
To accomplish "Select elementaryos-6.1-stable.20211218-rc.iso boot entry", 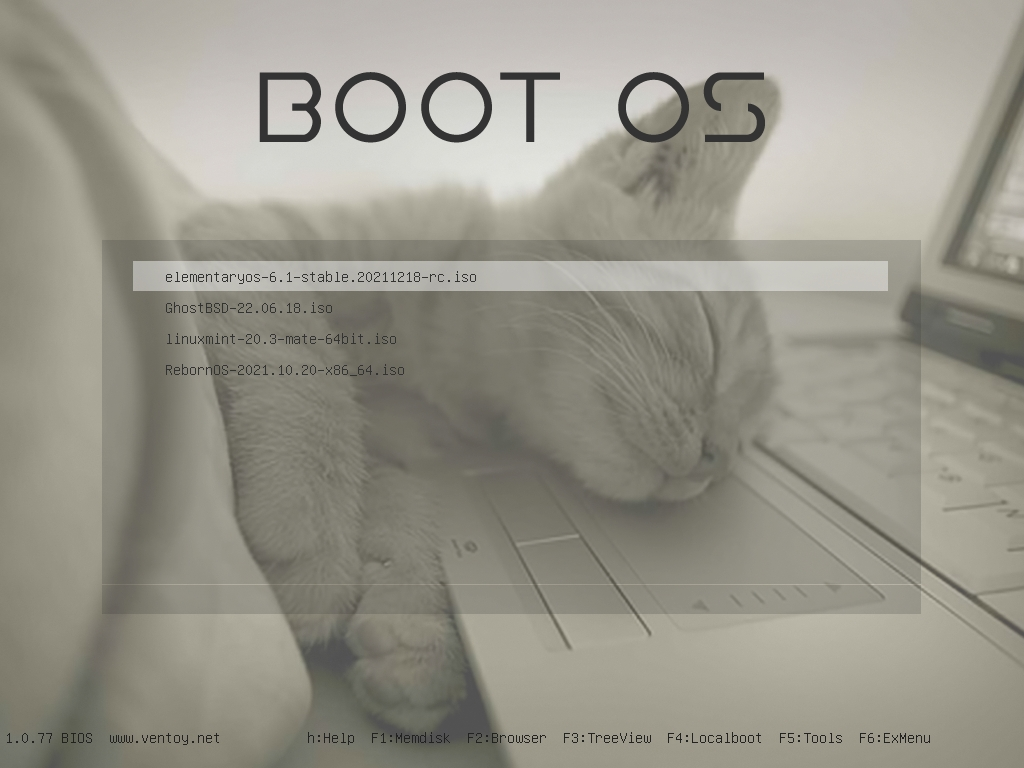I will [510, 276].
